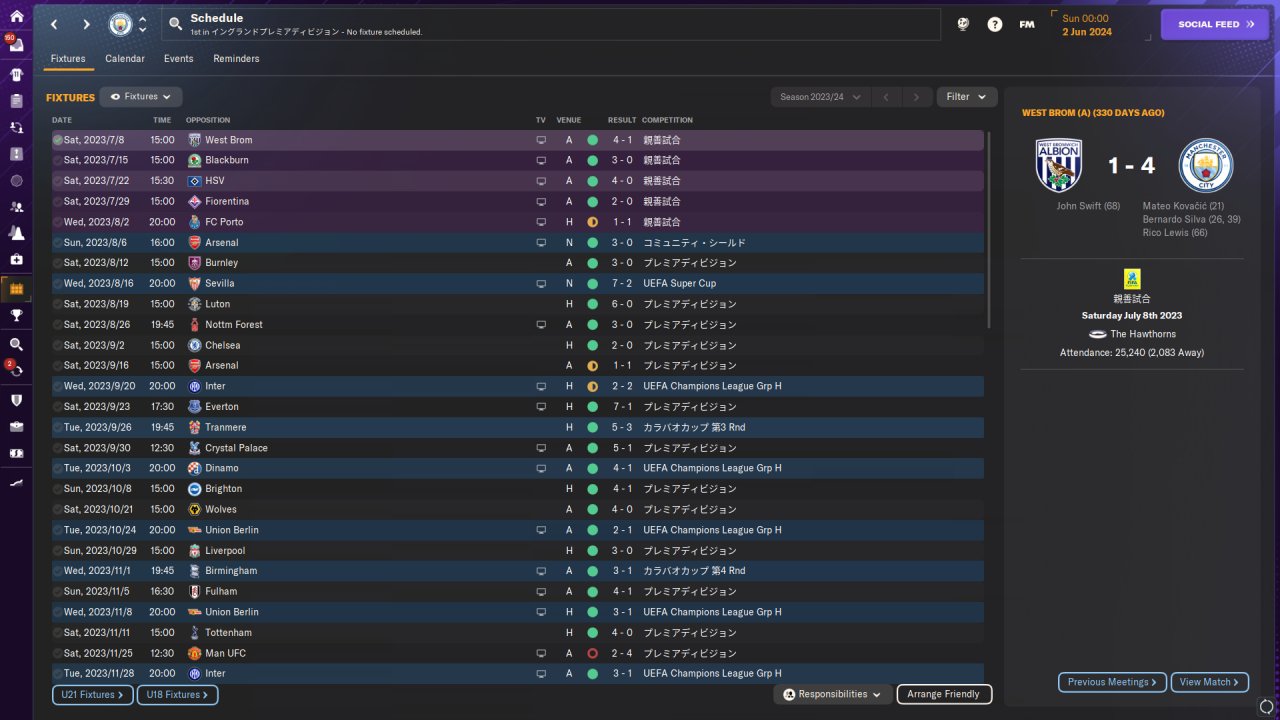Screen dimensions: 1280x720
Task: Select the radio circle for Burnley fixture
Action: (58, 263)
